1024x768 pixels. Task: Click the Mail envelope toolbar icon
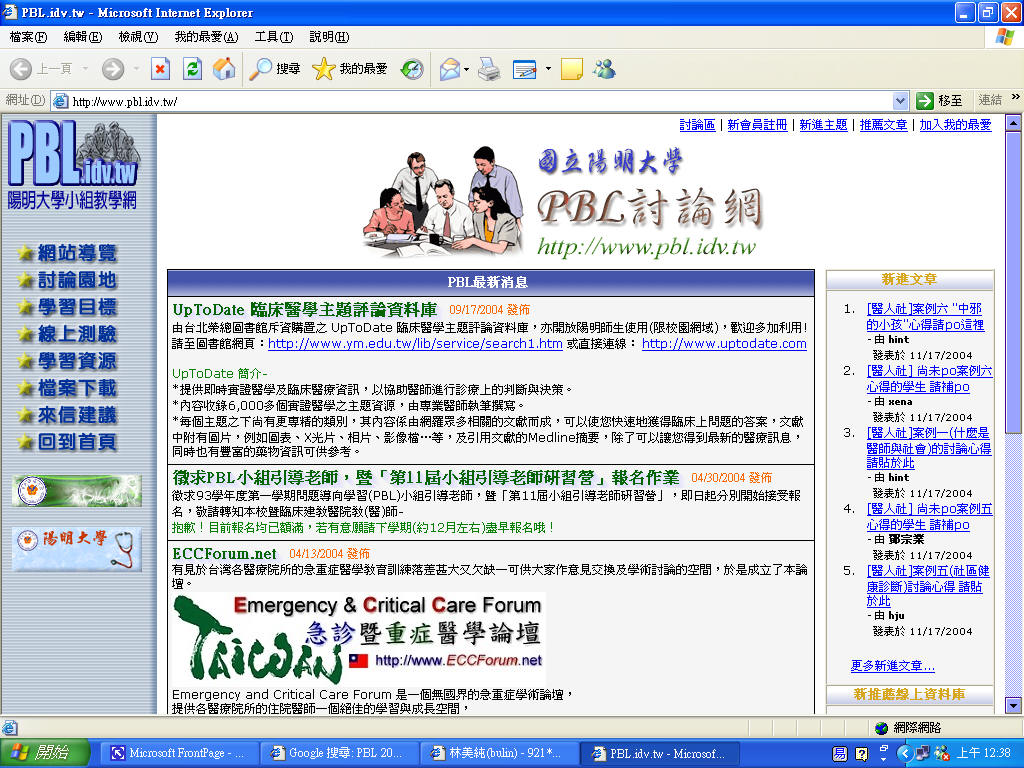tap(450, 69)
